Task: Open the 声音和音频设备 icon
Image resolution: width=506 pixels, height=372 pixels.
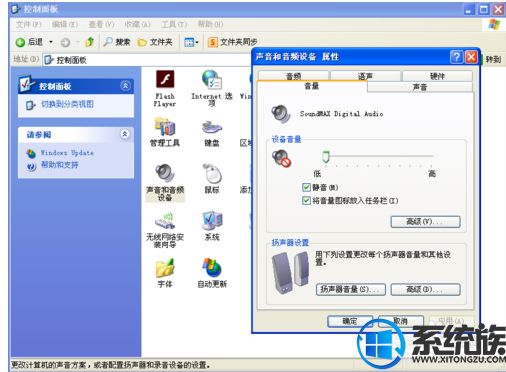Action: 165,174
